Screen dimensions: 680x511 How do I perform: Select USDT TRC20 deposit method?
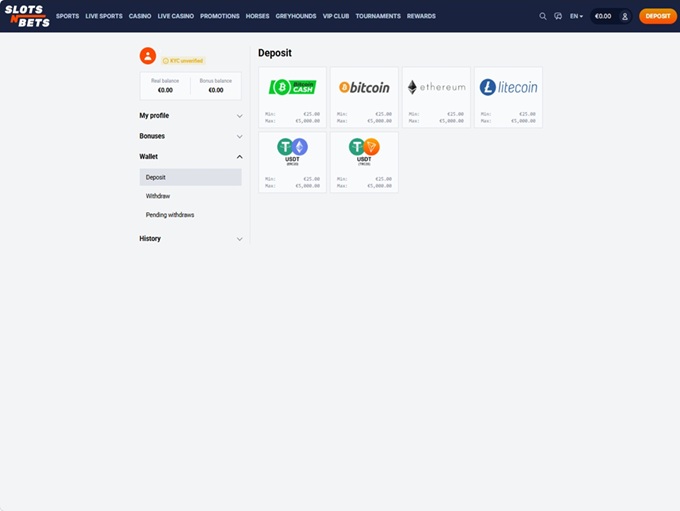point(364,162)
